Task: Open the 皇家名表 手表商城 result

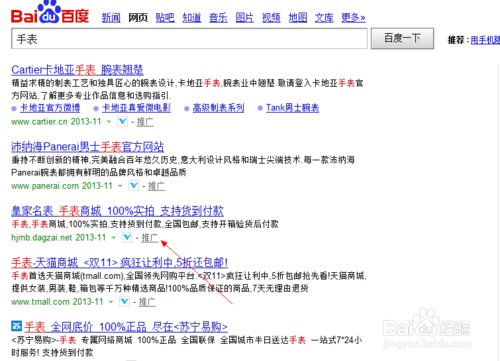Action: 117,211
